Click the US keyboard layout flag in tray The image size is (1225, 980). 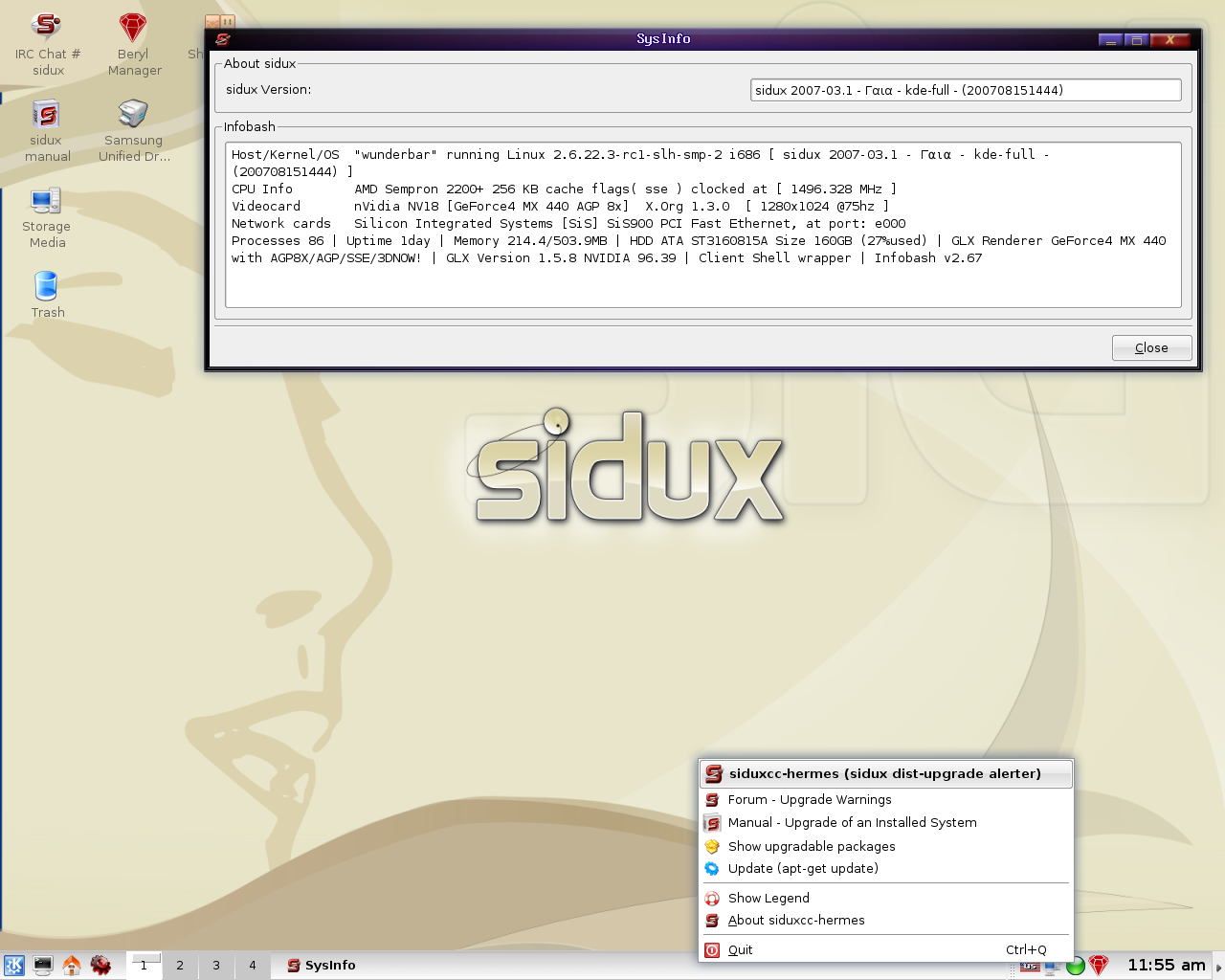point(1030,967)
